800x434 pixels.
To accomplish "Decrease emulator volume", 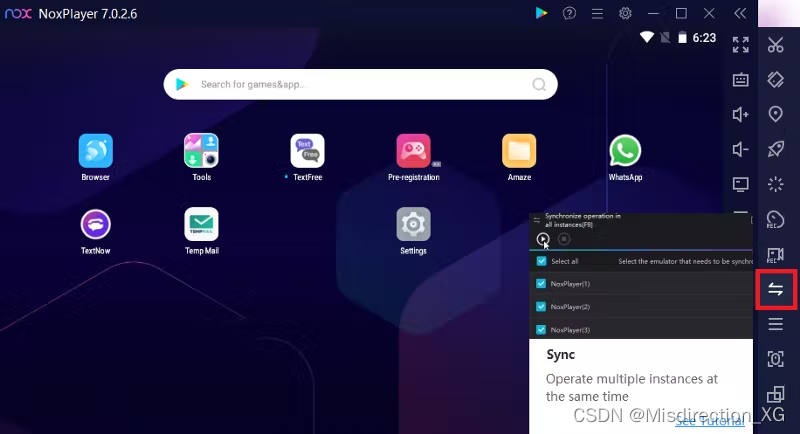I will click(x=741, y=149).
